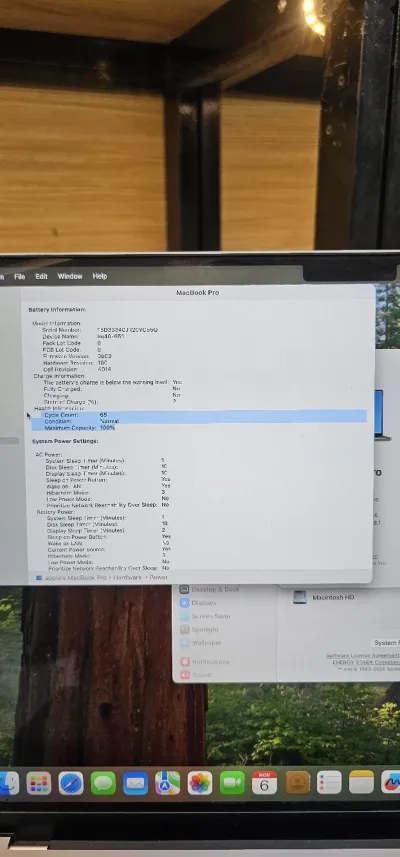Screen dimensions: 400x857
Task: Open Notes app in the Dock
Action: pos(361,782)
